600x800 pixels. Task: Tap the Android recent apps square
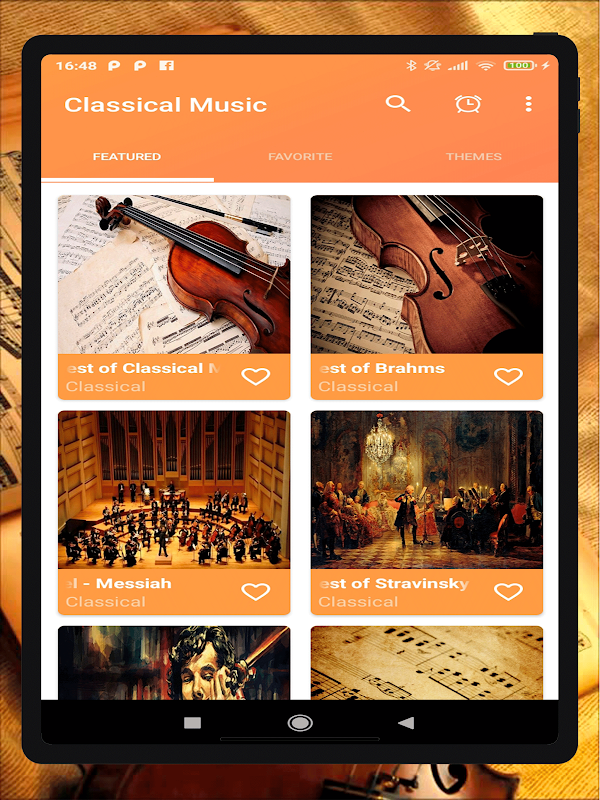(192, 722)
